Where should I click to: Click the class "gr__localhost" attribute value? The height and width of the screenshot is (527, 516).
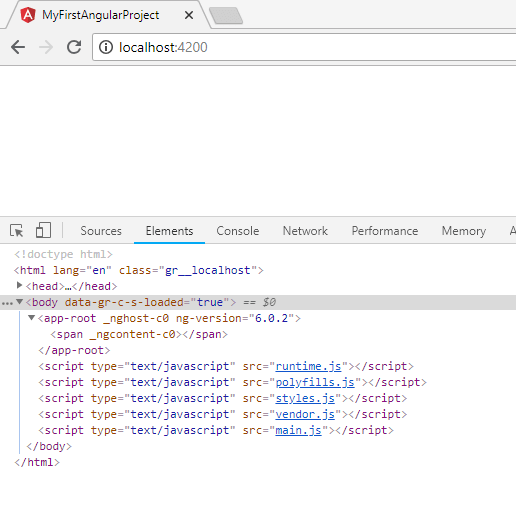(208, 270)
